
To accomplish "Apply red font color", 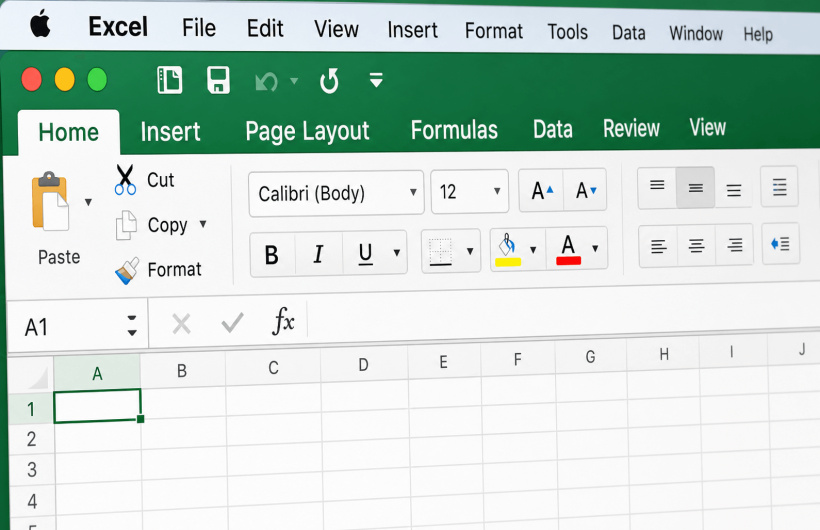I will [x=568, y=249].
